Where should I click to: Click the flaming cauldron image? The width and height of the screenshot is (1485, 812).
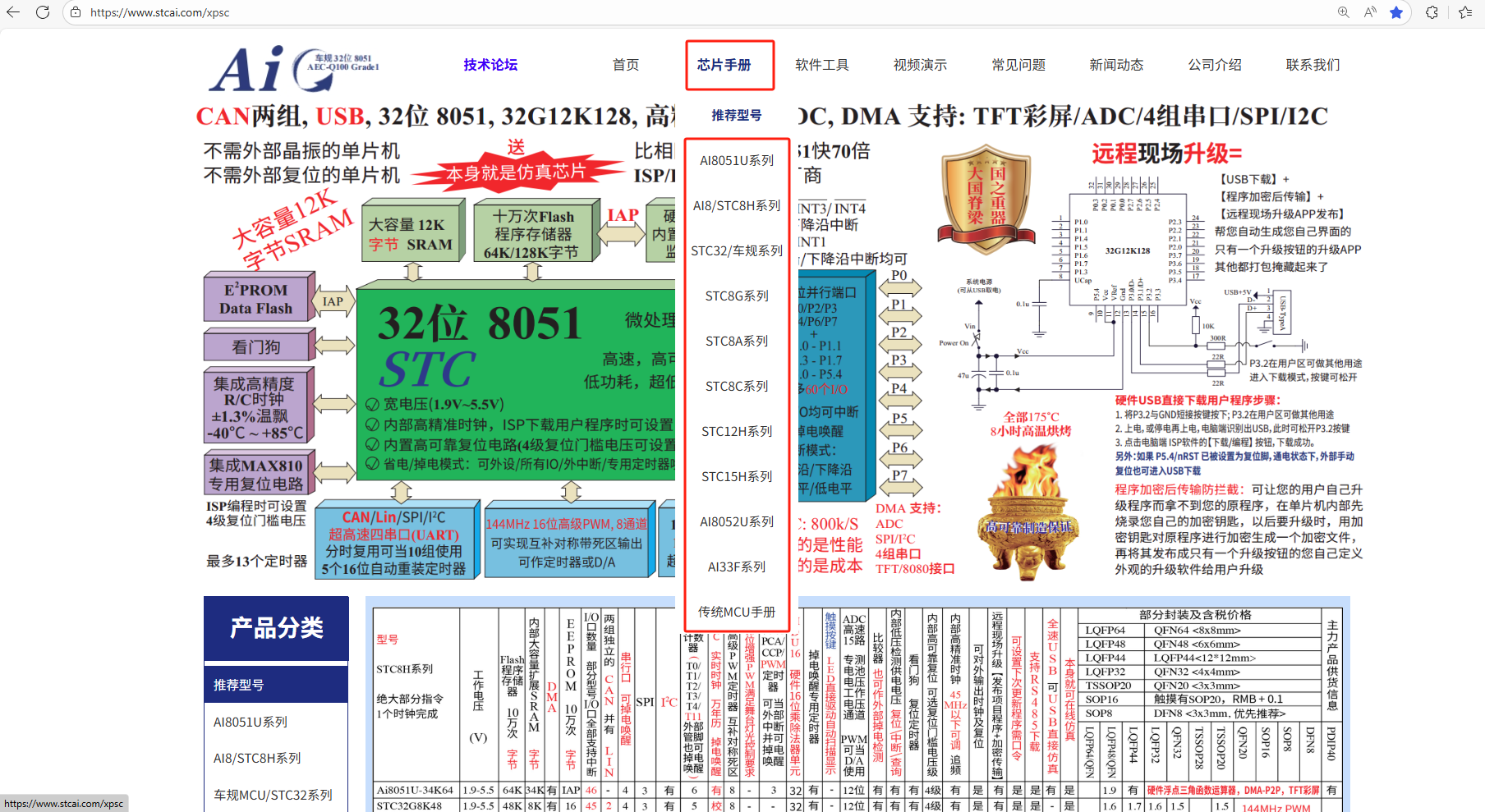point(1029,512)
